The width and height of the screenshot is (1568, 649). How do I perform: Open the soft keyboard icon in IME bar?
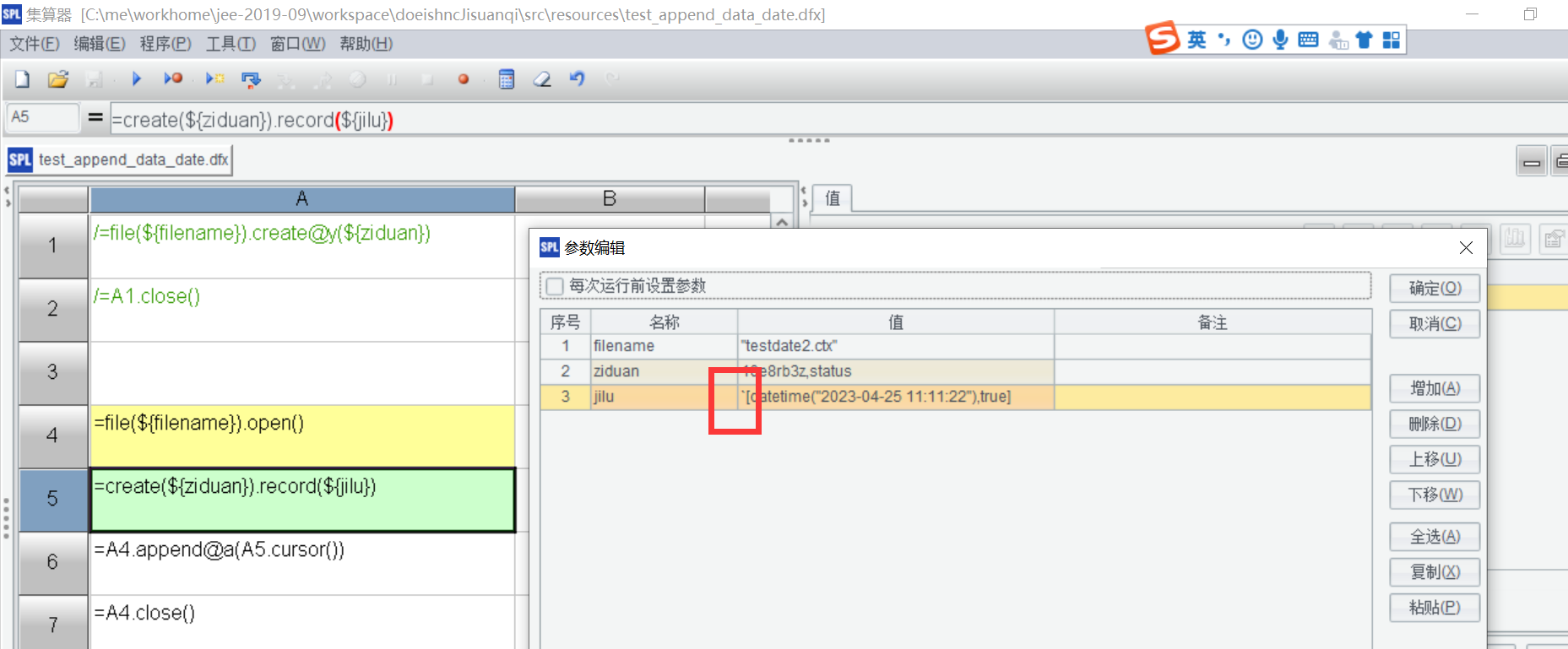[1308, 40]
